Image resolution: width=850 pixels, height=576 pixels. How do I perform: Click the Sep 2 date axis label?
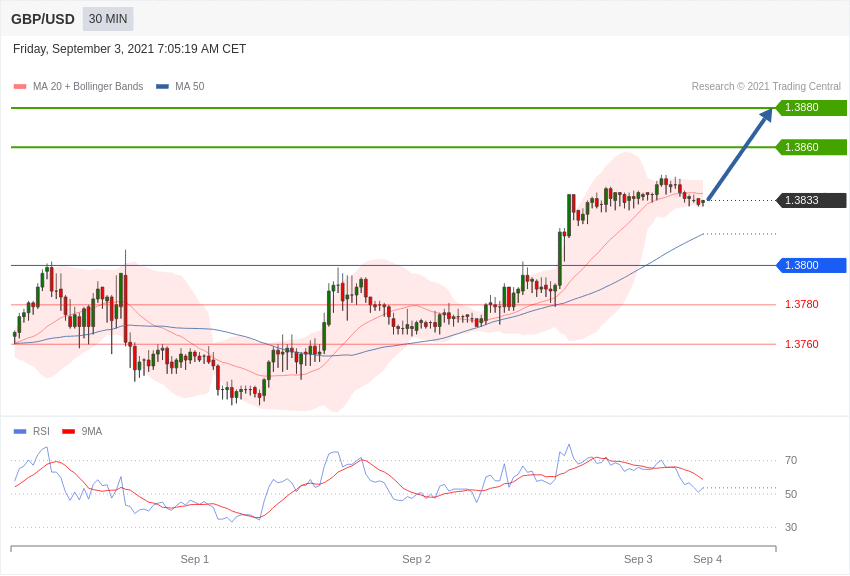tap(416, 559)
